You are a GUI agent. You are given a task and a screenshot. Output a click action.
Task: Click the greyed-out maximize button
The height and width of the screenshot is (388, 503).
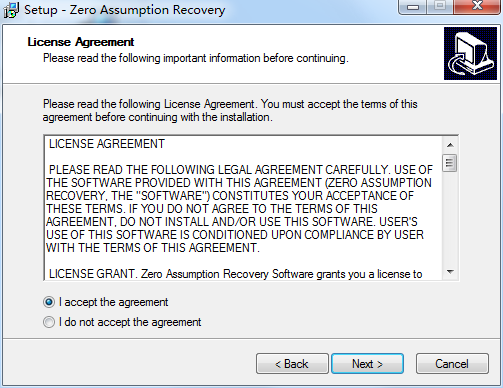(440, 7)
